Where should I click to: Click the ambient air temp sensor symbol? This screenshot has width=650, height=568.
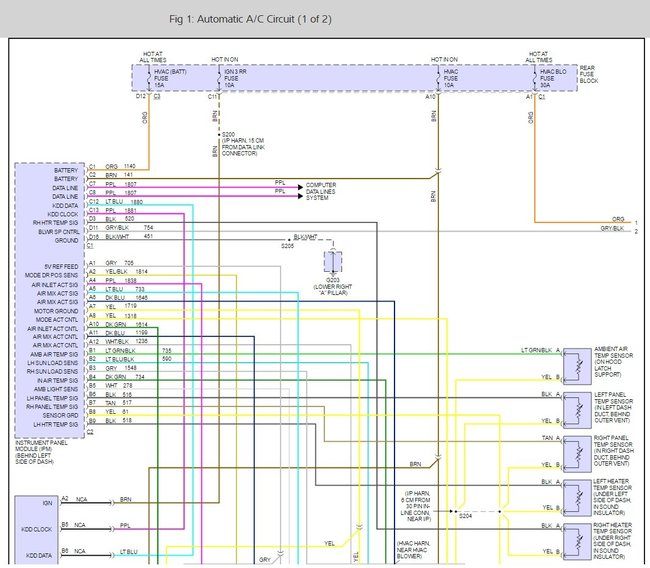point(577,367)
